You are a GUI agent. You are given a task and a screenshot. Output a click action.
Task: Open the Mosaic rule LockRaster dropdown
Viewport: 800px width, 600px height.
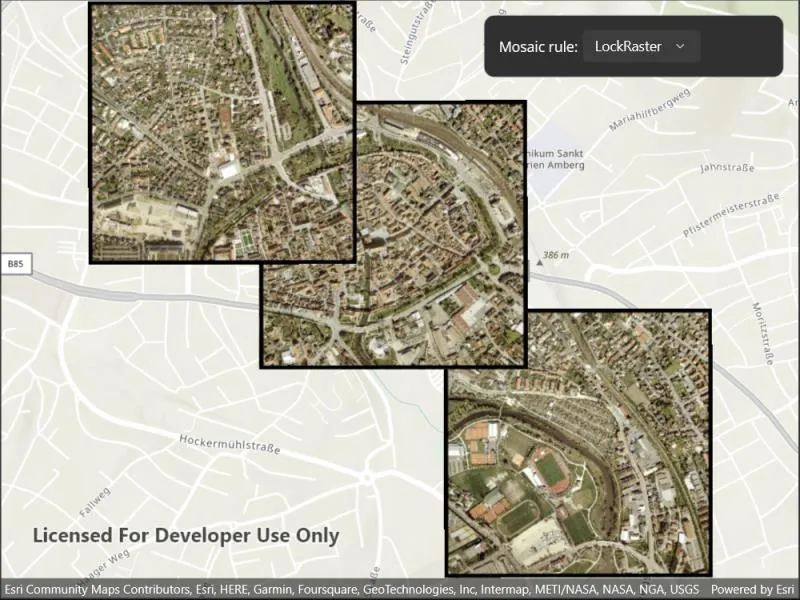coord(641,46)
